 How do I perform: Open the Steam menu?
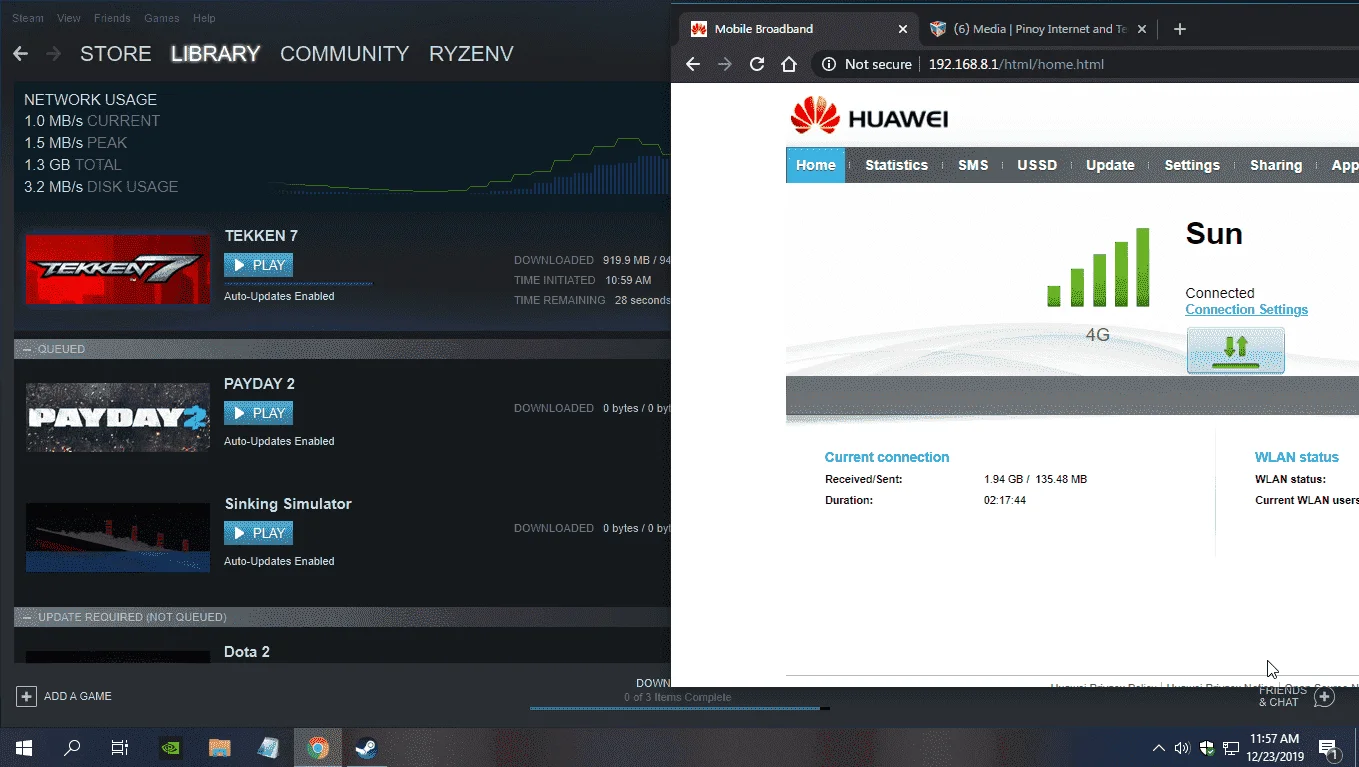tap(28, 18)
